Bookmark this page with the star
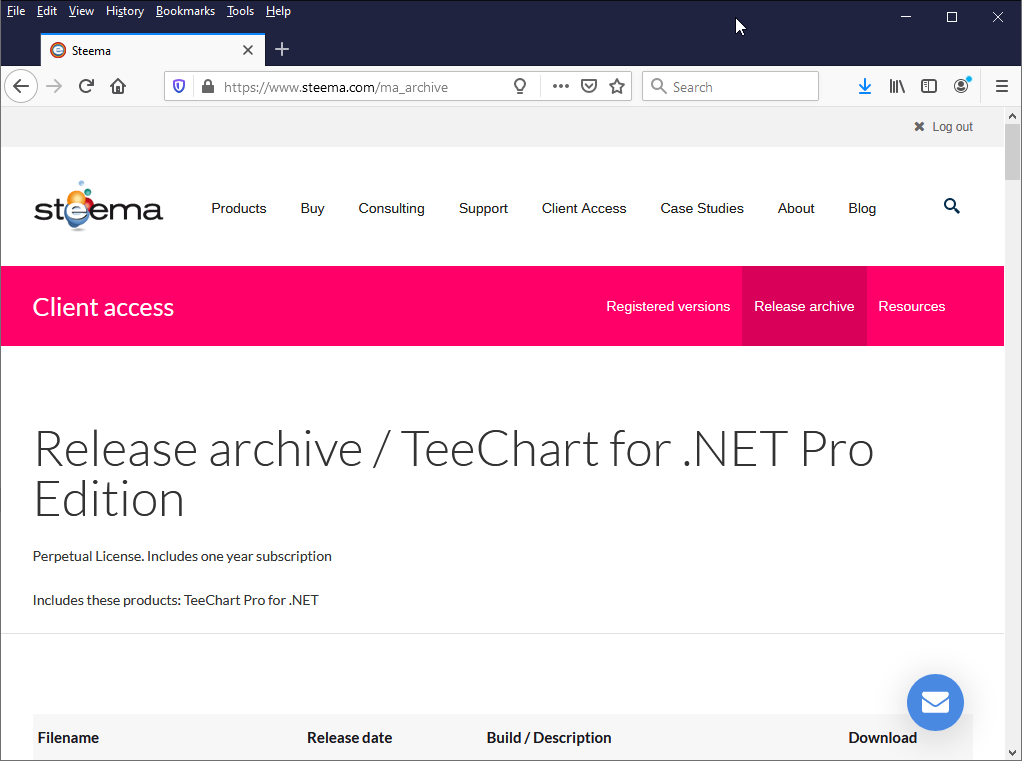The image size is (1022, 761). click(x=617, y=86)
